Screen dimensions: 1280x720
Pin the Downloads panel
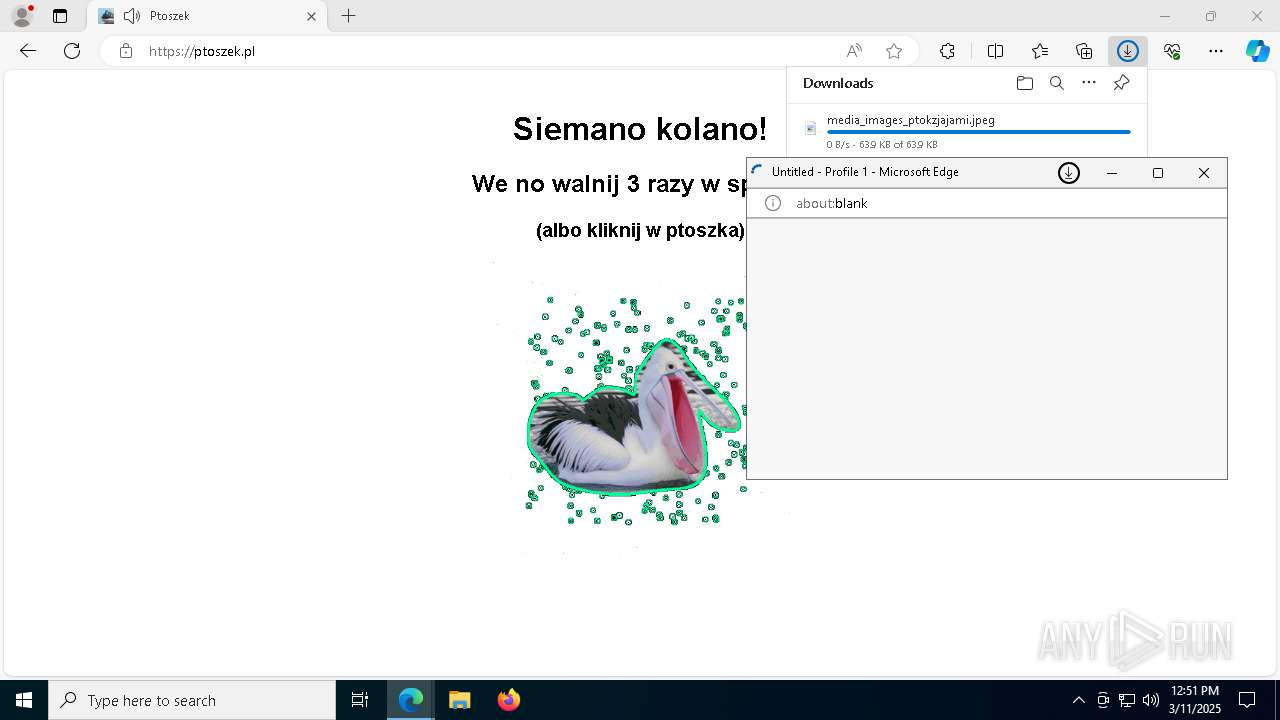1121,83
